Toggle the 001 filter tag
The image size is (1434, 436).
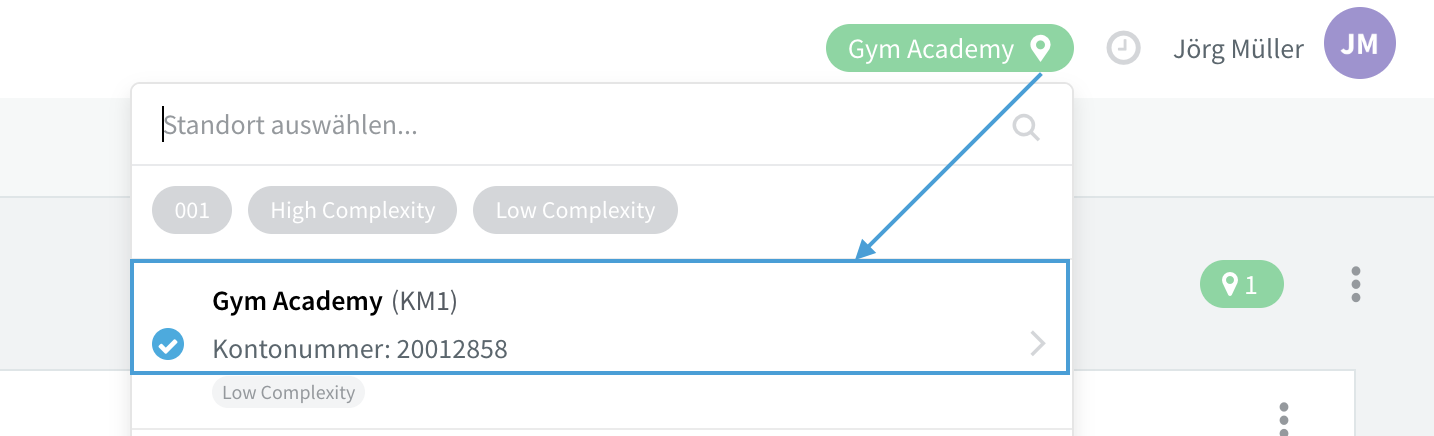tap(192, 211)
